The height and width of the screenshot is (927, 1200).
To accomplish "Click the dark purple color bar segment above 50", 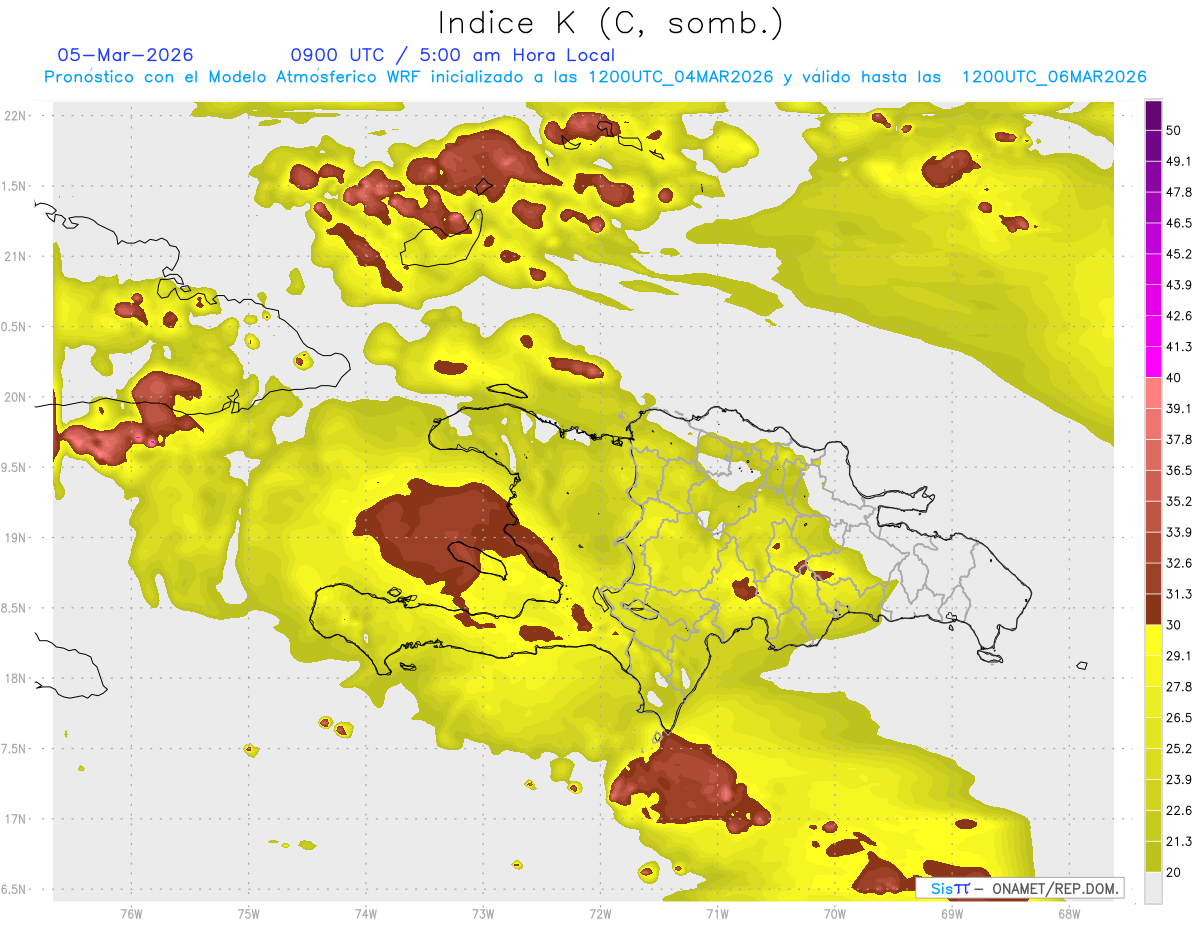I will [x=1153, y=115].
